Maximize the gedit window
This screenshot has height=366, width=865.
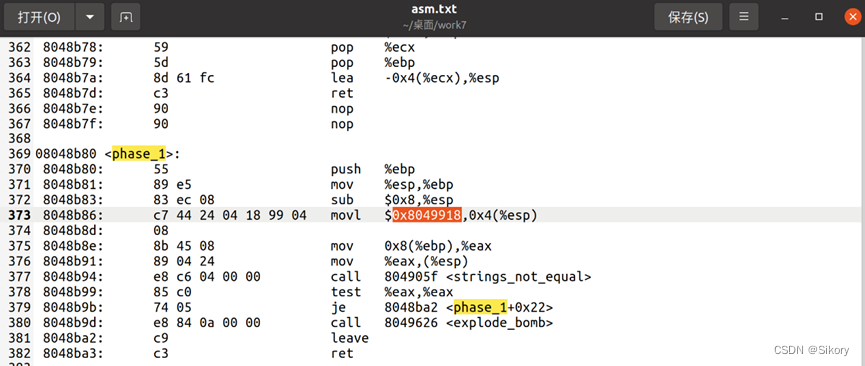coord(819,17)
